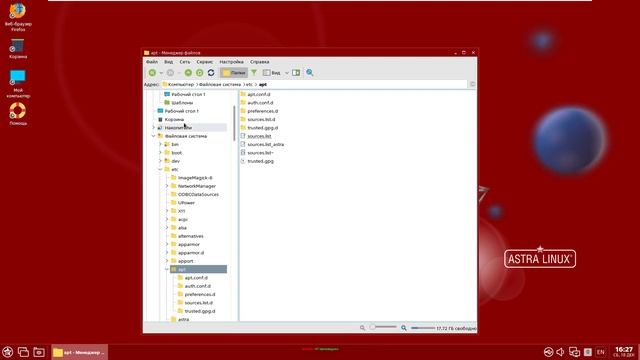Select apparmor.d folder in tree

click(191, 253)
